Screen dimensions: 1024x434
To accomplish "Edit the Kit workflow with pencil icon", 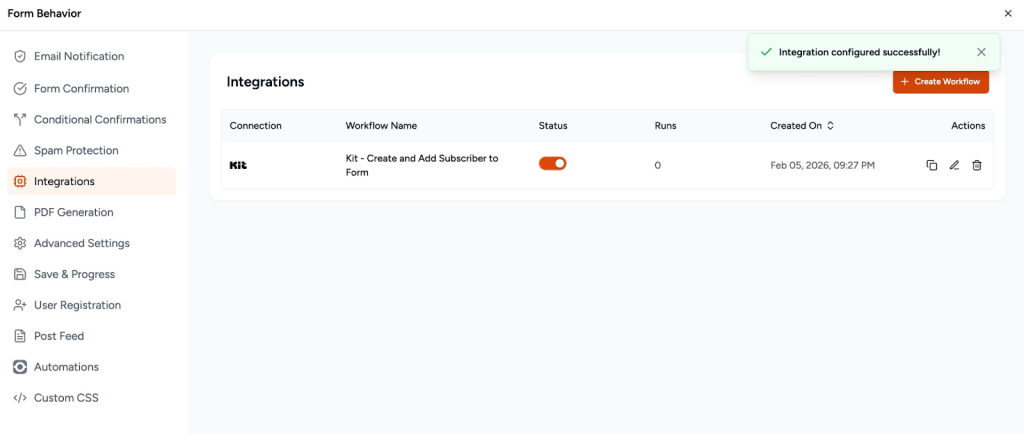I will coord(954,165).
